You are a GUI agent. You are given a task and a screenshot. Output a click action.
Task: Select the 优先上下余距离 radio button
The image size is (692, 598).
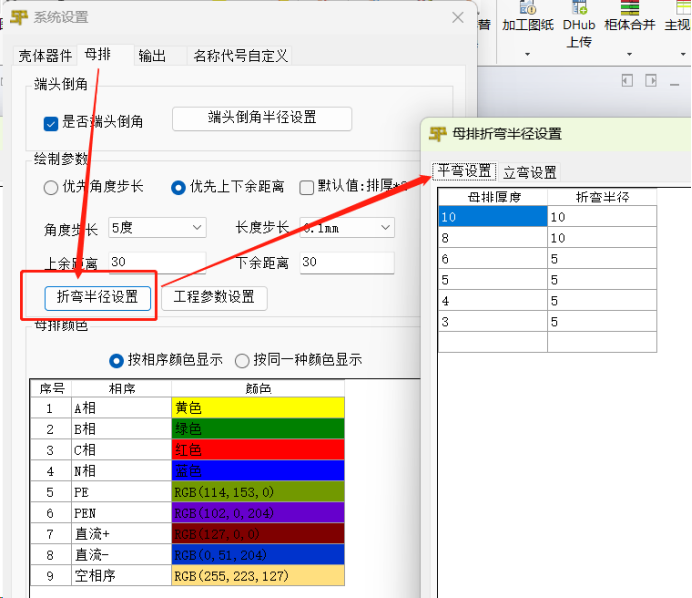178,188
